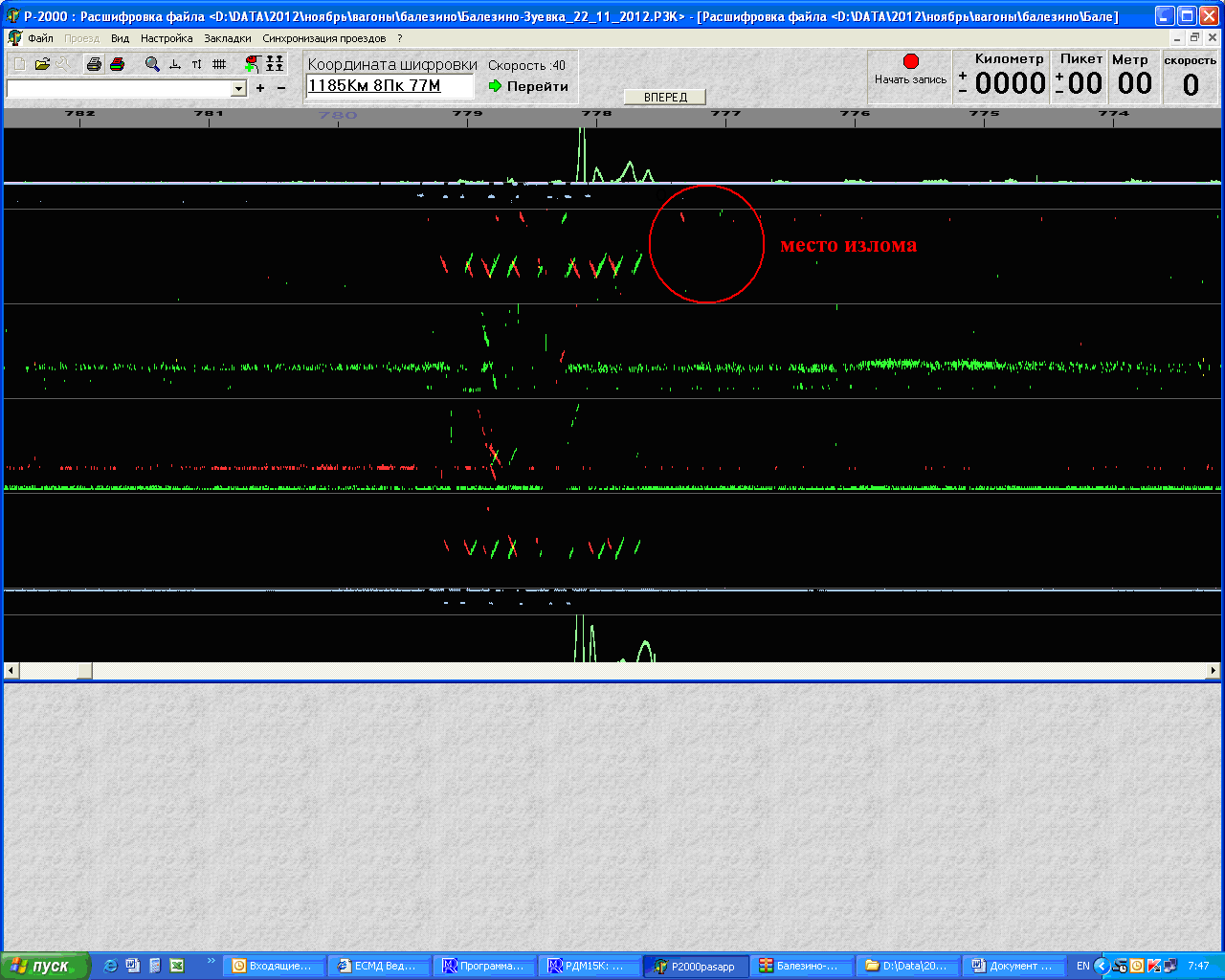The image size is (1225, 980).
Task: Decrease the Километр value with minus
Action: click(963, 91)
